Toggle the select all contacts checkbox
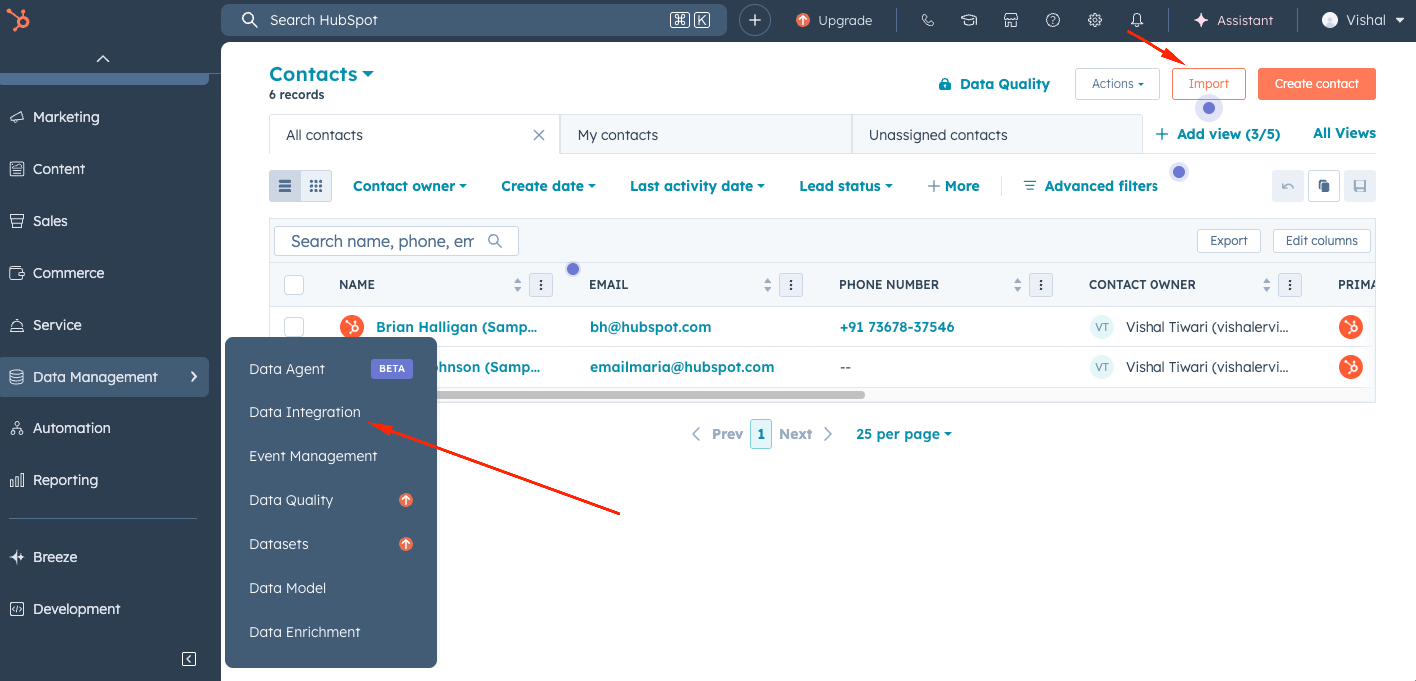The height and width of the screenshot is (681, 1416). pyautogui.click(x=294, y=285)
